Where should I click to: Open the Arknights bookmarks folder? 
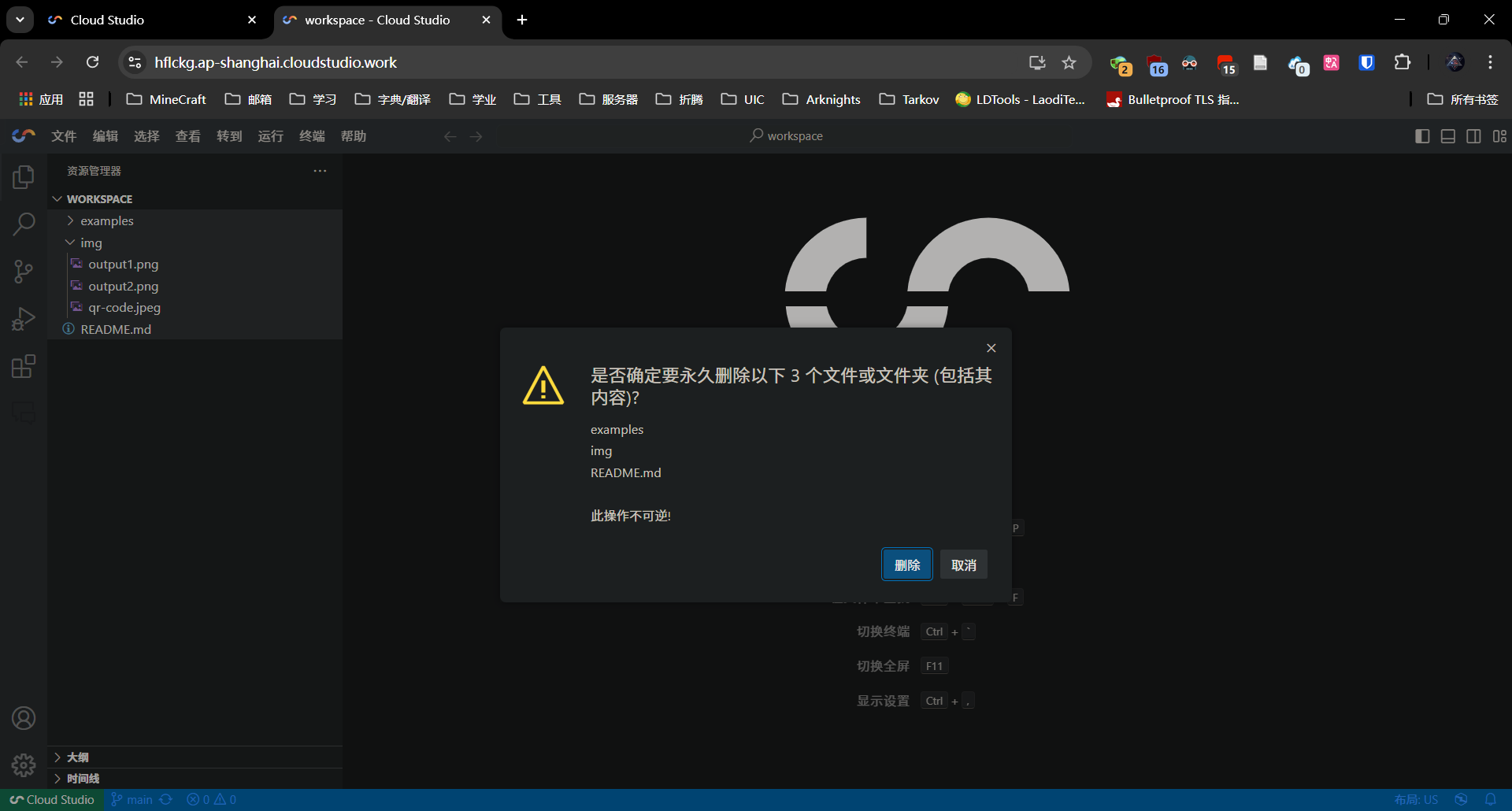coord(821,99)
